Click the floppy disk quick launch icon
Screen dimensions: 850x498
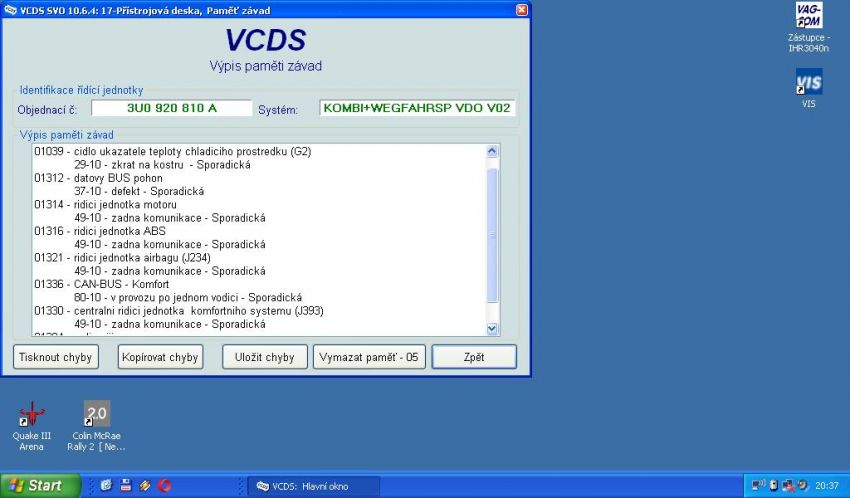(x=126, y=485)
